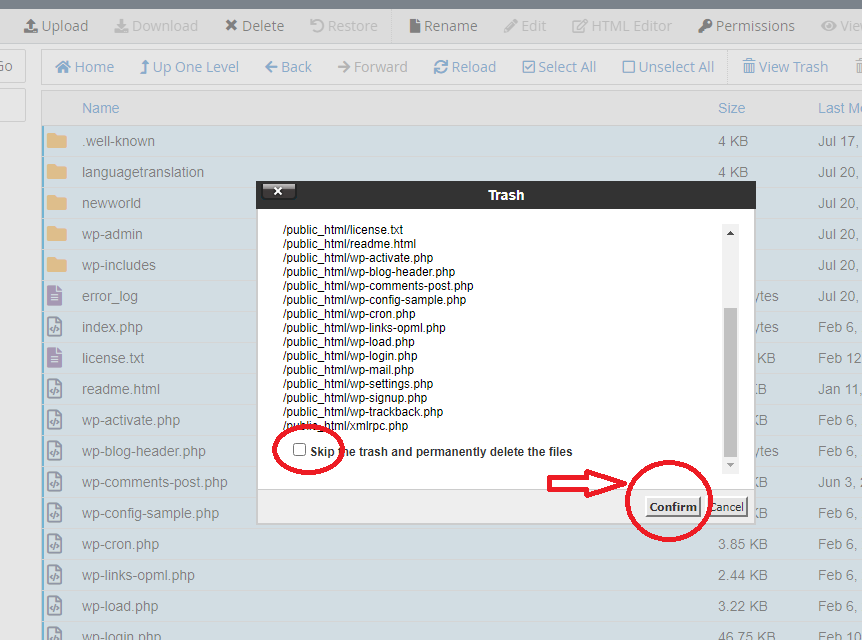Select the wp-includes folder name
The width and height of the screenshot is (862, 640).
click(x=119, y=265)
